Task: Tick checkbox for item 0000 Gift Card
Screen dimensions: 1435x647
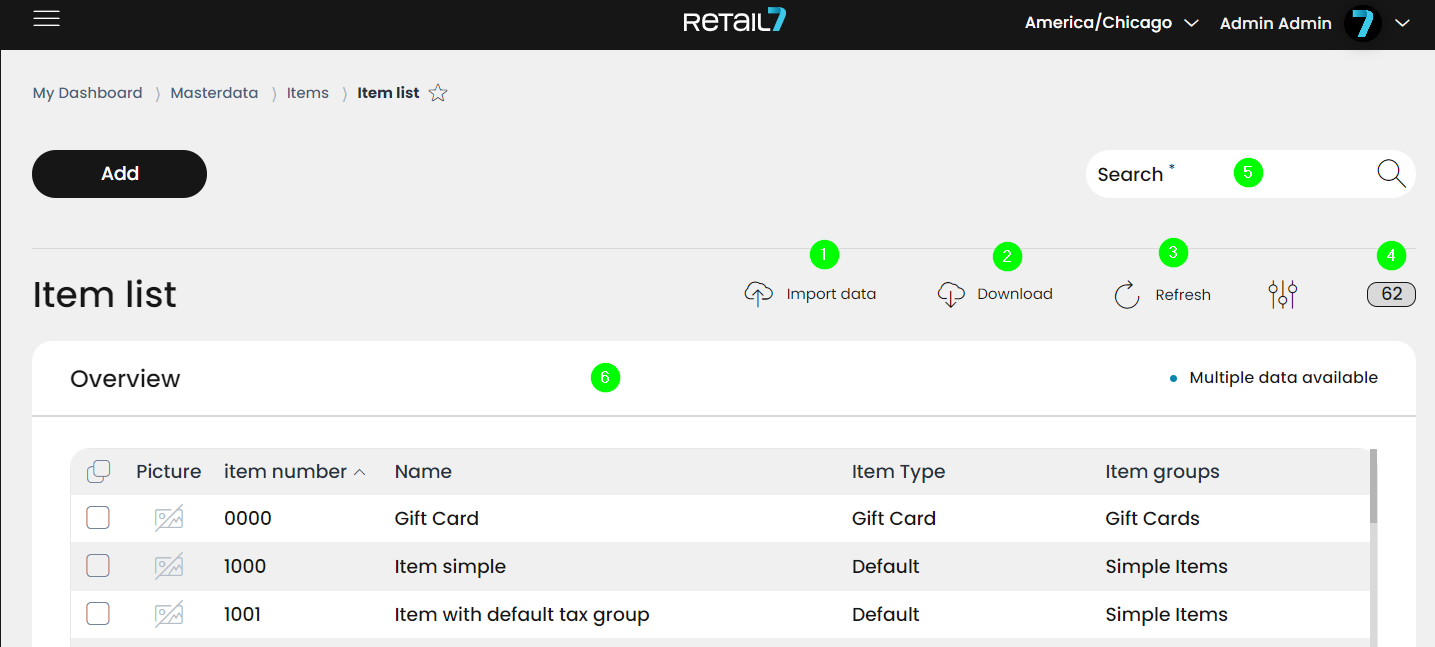Action: [x=98, y=518]
